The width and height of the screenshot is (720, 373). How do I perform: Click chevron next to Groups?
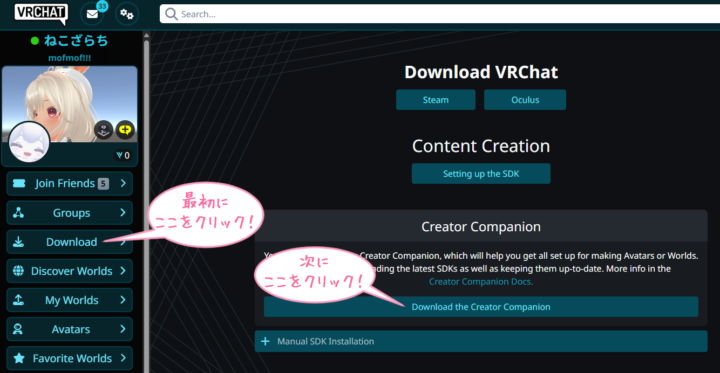tap(123, 213)
